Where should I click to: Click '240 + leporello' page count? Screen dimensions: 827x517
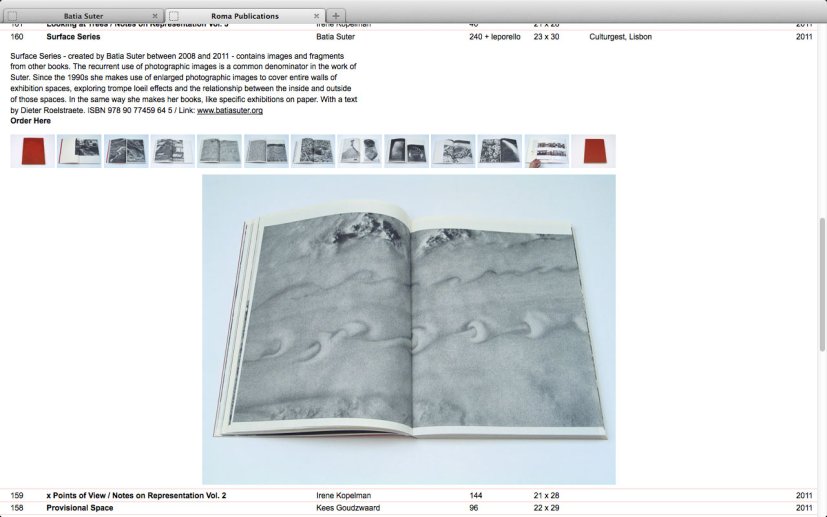[495, 37]
